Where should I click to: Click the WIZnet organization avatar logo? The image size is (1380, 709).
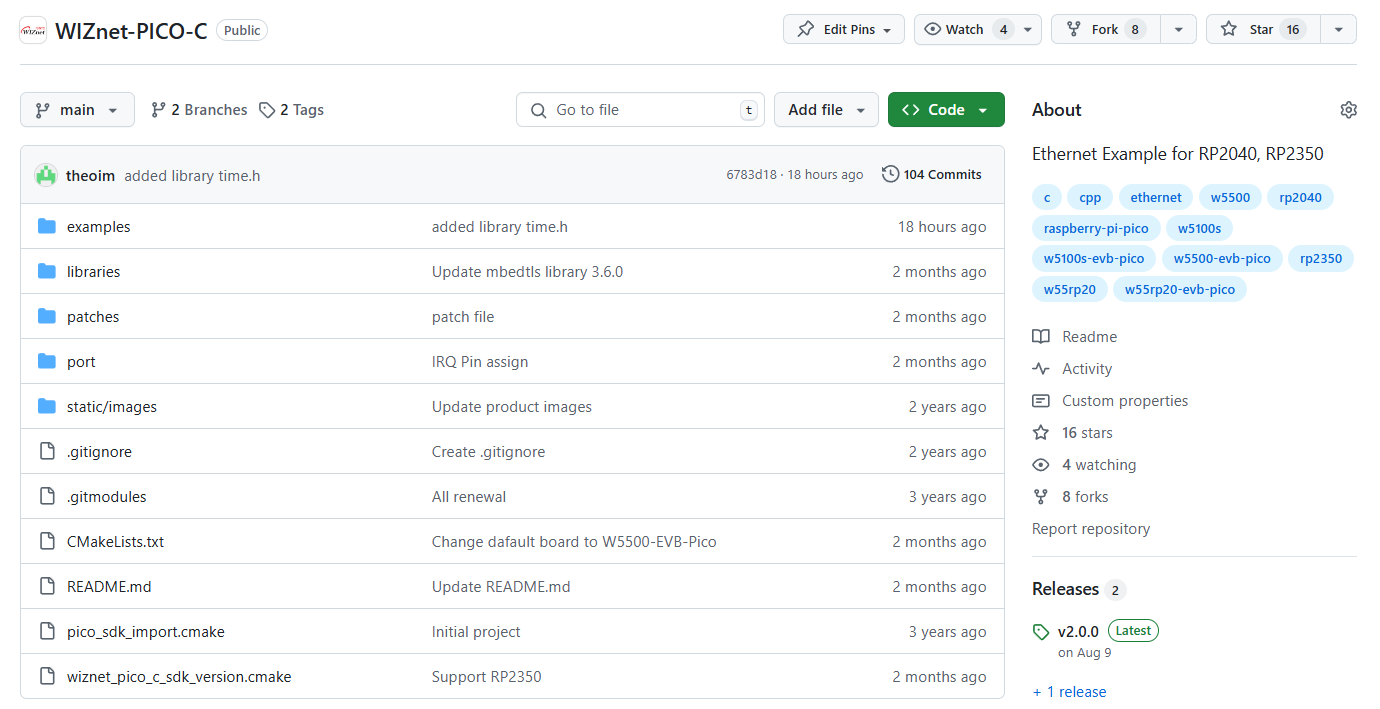[33, 30]
